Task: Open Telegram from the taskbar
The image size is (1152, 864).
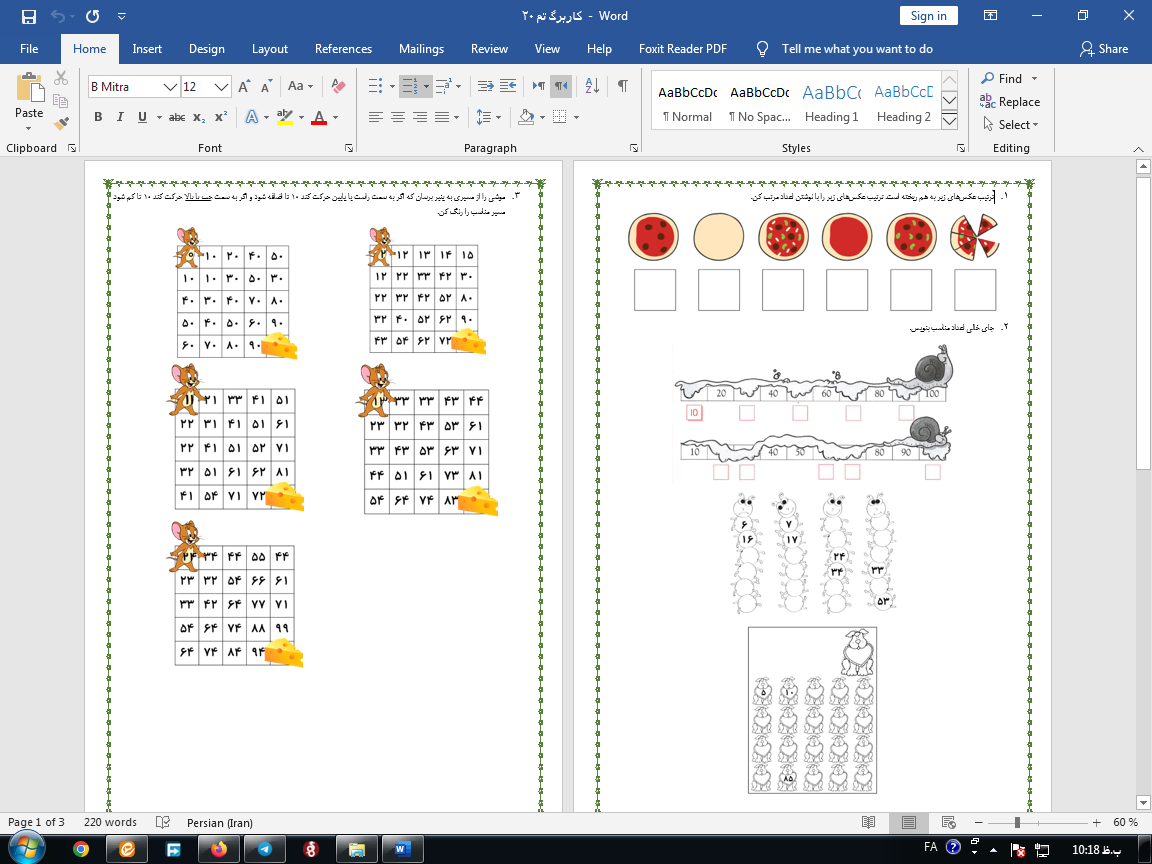Action: [x=264, y=848]
